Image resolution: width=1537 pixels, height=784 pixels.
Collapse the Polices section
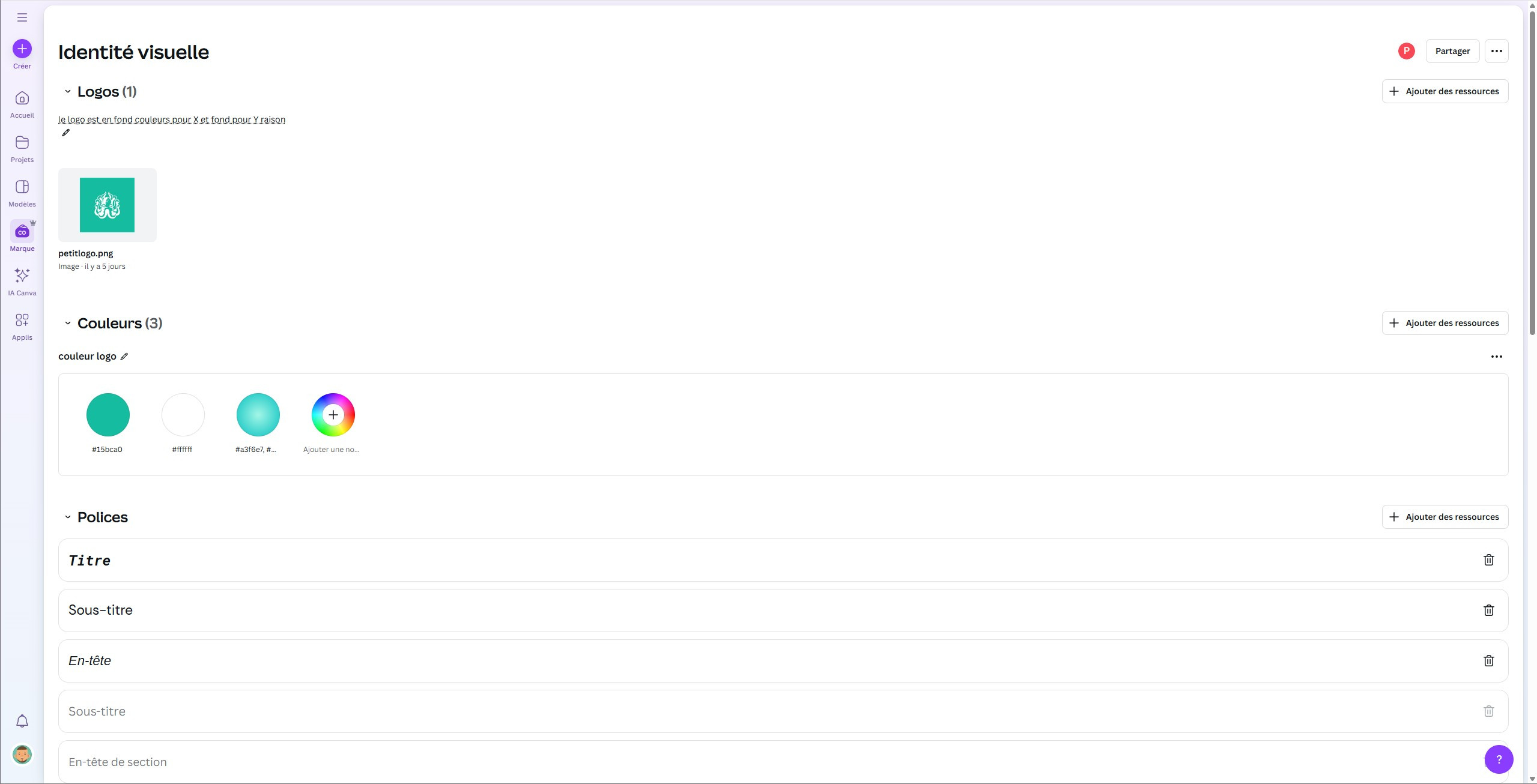click(68, 517)
